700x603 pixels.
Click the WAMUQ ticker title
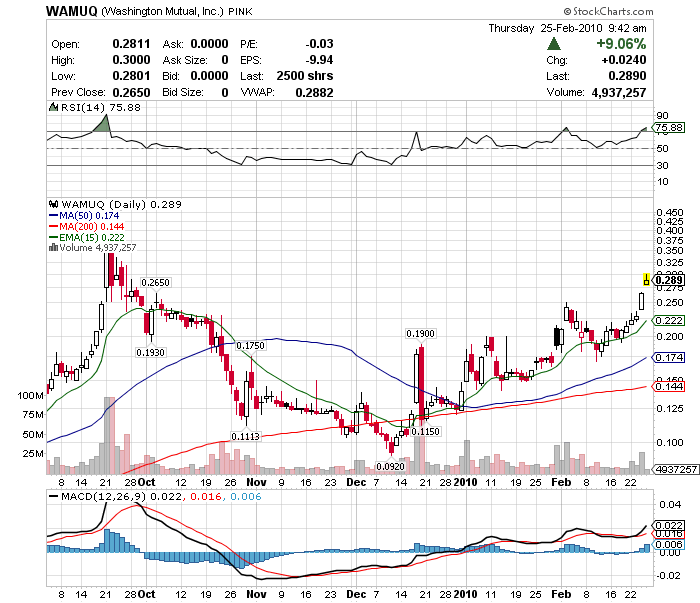(x=71, y=11)
